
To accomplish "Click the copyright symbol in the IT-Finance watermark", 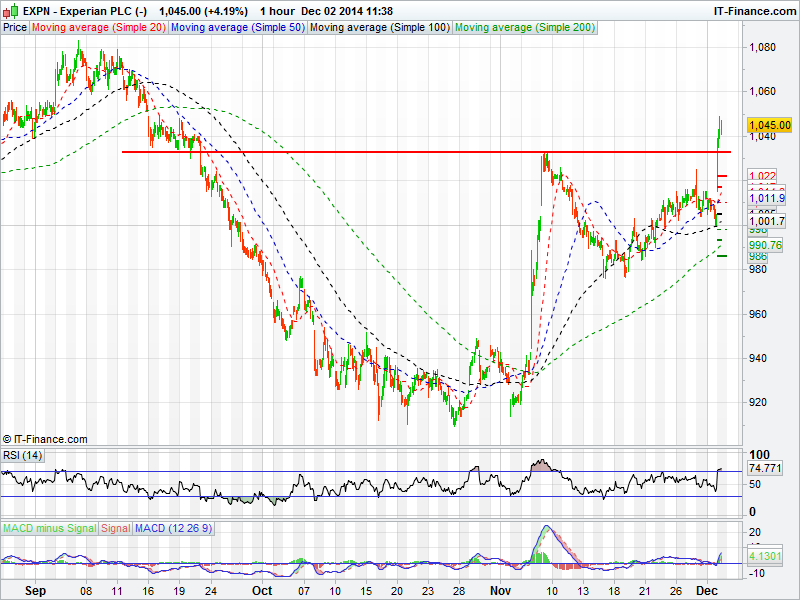I will (8, 439).
